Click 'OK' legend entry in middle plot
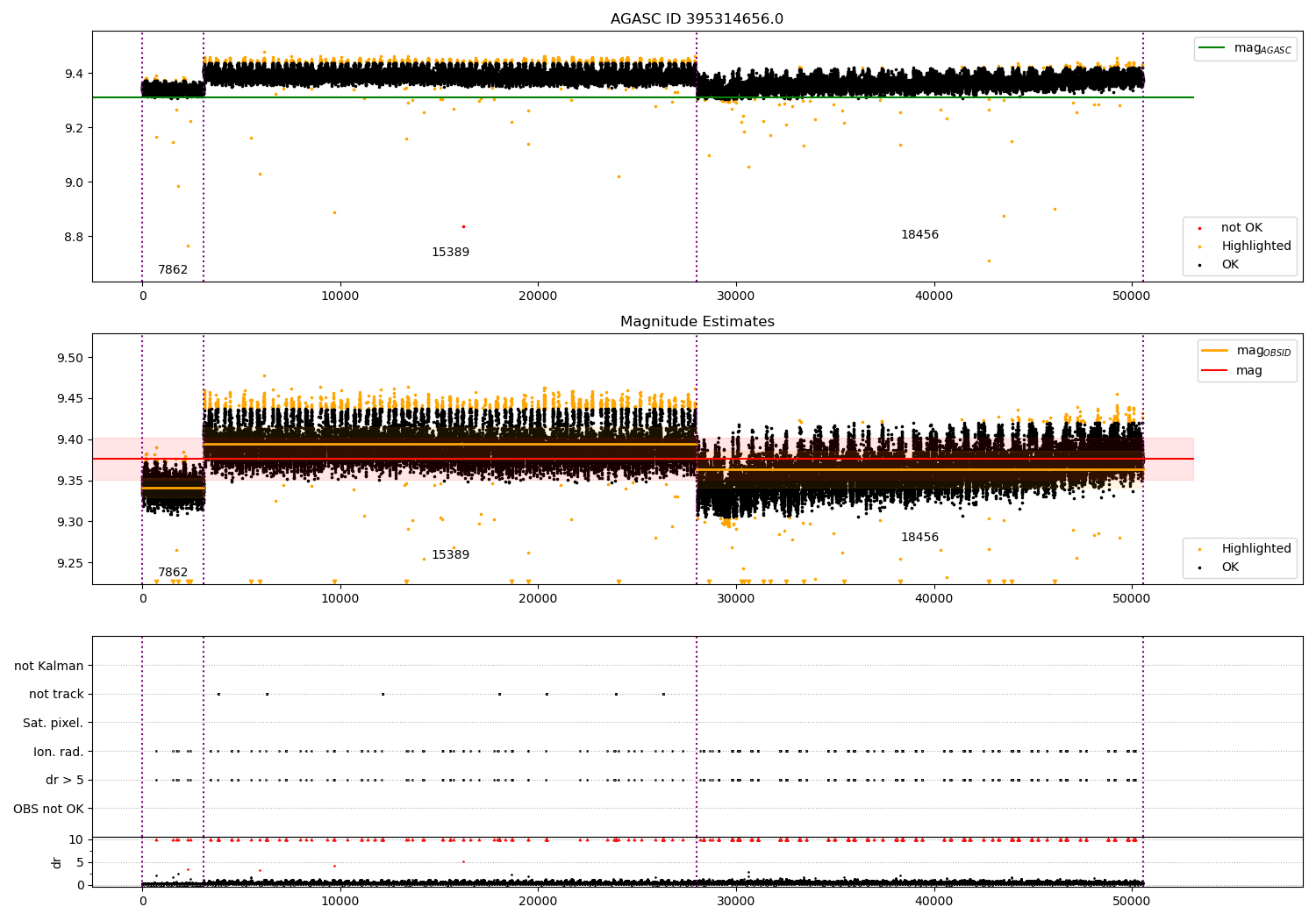This screenshot has width=1316, height=921. 1230,568
